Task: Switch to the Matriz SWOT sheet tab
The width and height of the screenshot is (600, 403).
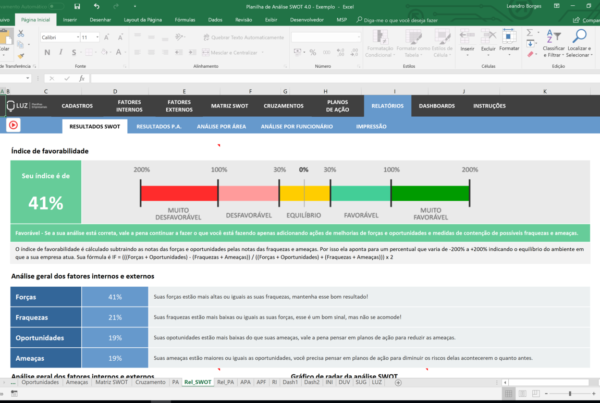Action: (x=111, y=382)
